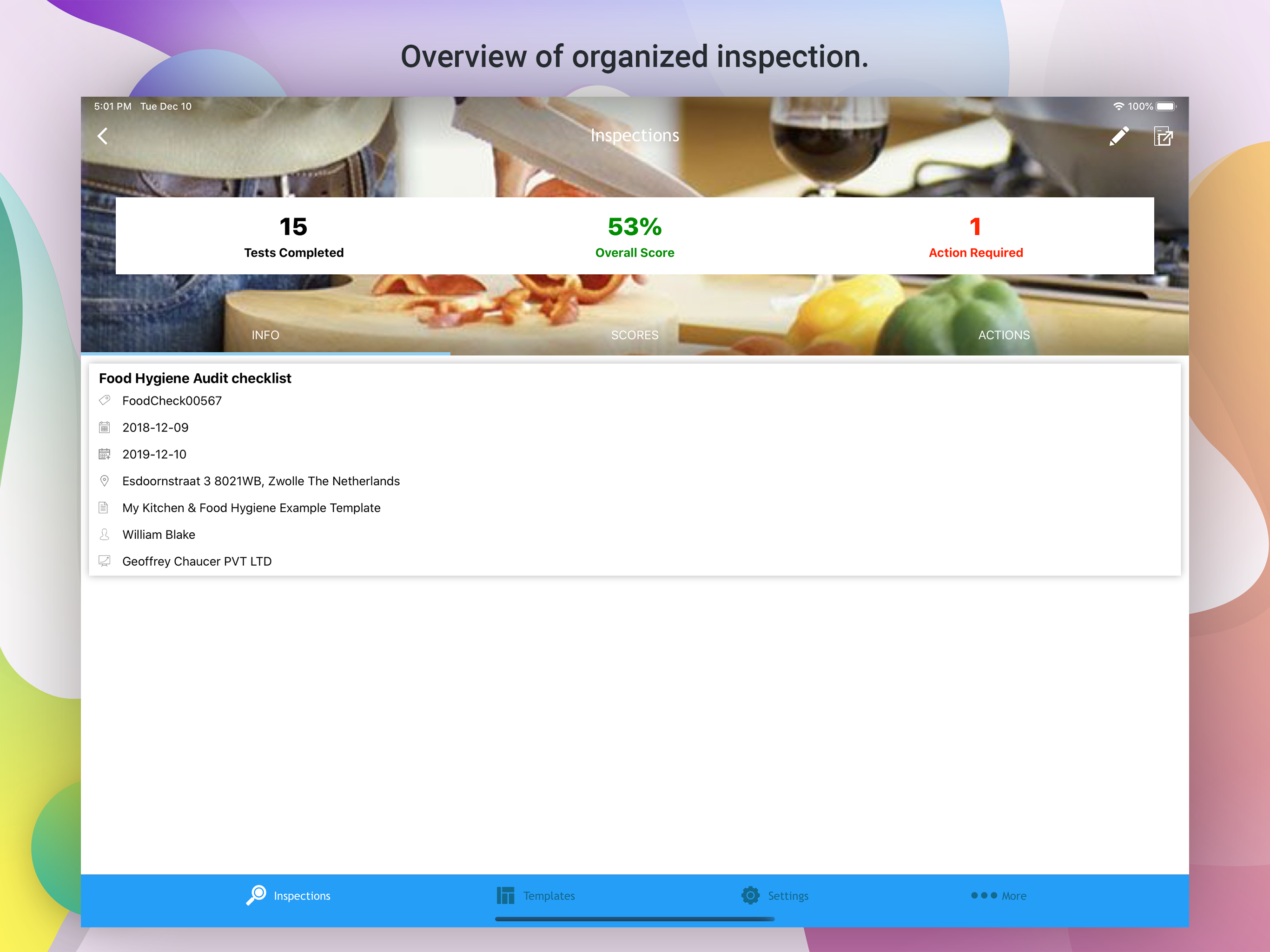The width and height of the screenshot is (1270, 952).
Task: Click the 53% Overall Score stat
Action: pos(635,237)
